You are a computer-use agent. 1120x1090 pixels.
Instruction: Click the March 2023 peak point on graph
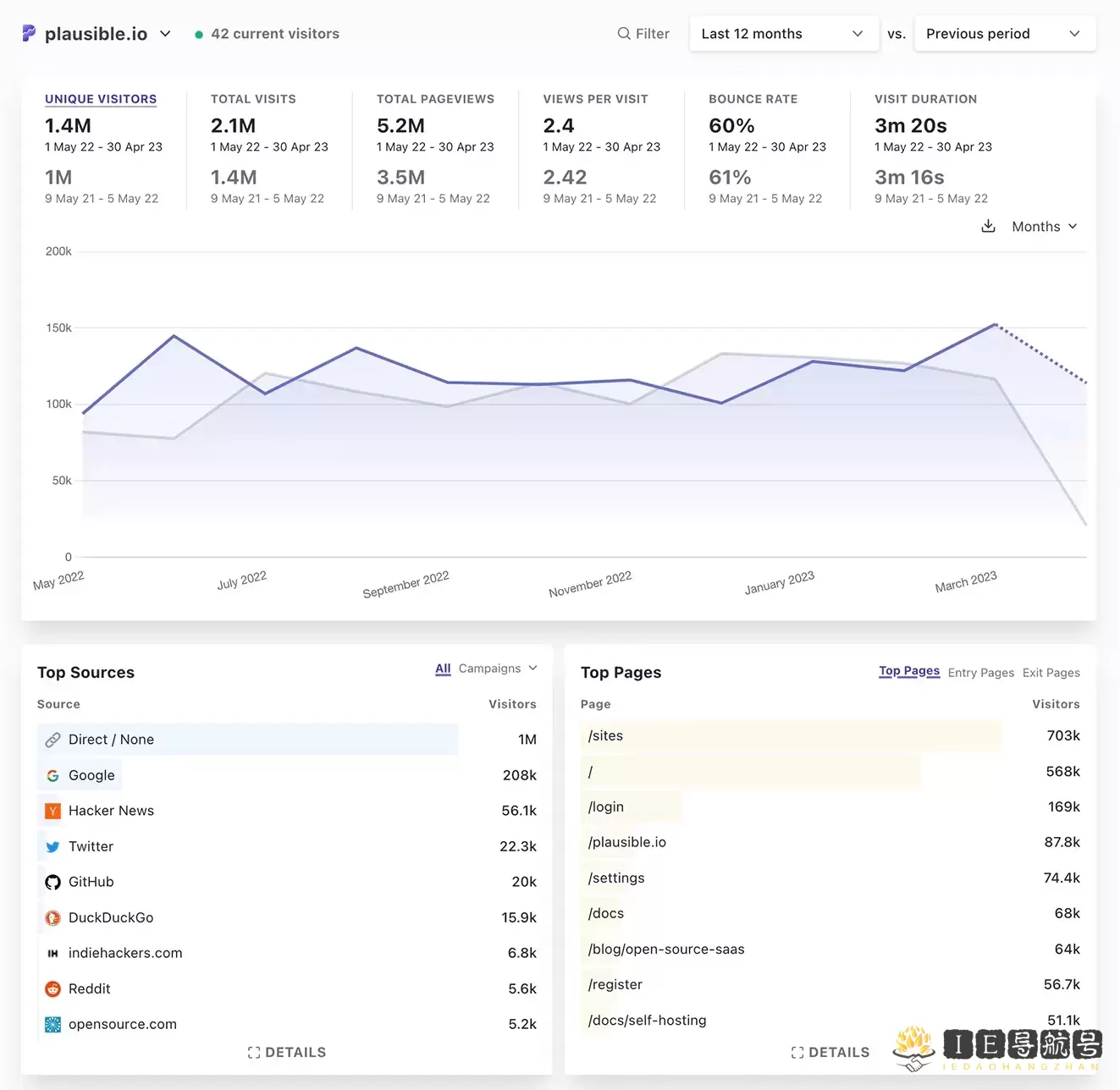(x=996, y=324)
